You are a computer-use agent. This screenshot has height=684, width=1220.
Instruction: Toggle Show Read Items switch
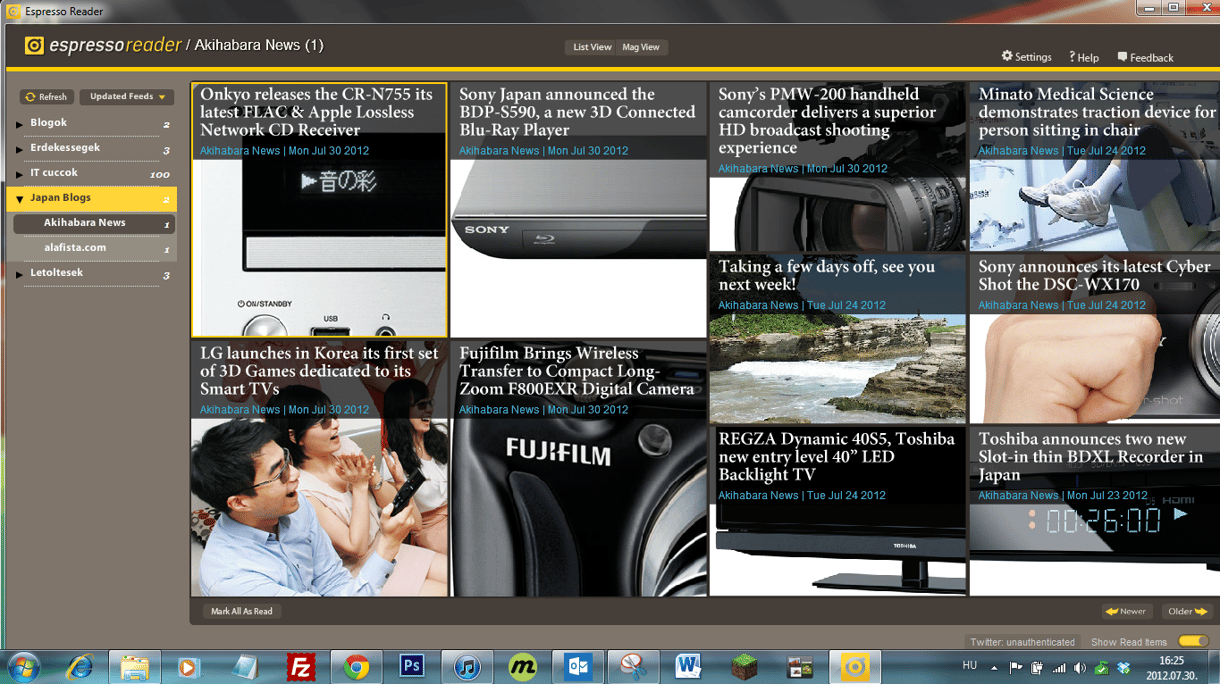[1193, 641]
